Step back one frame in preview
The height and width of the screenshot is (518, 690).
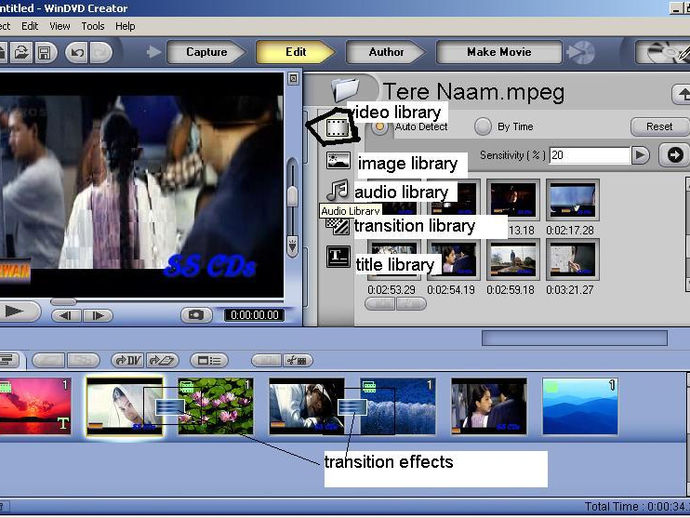66,316
